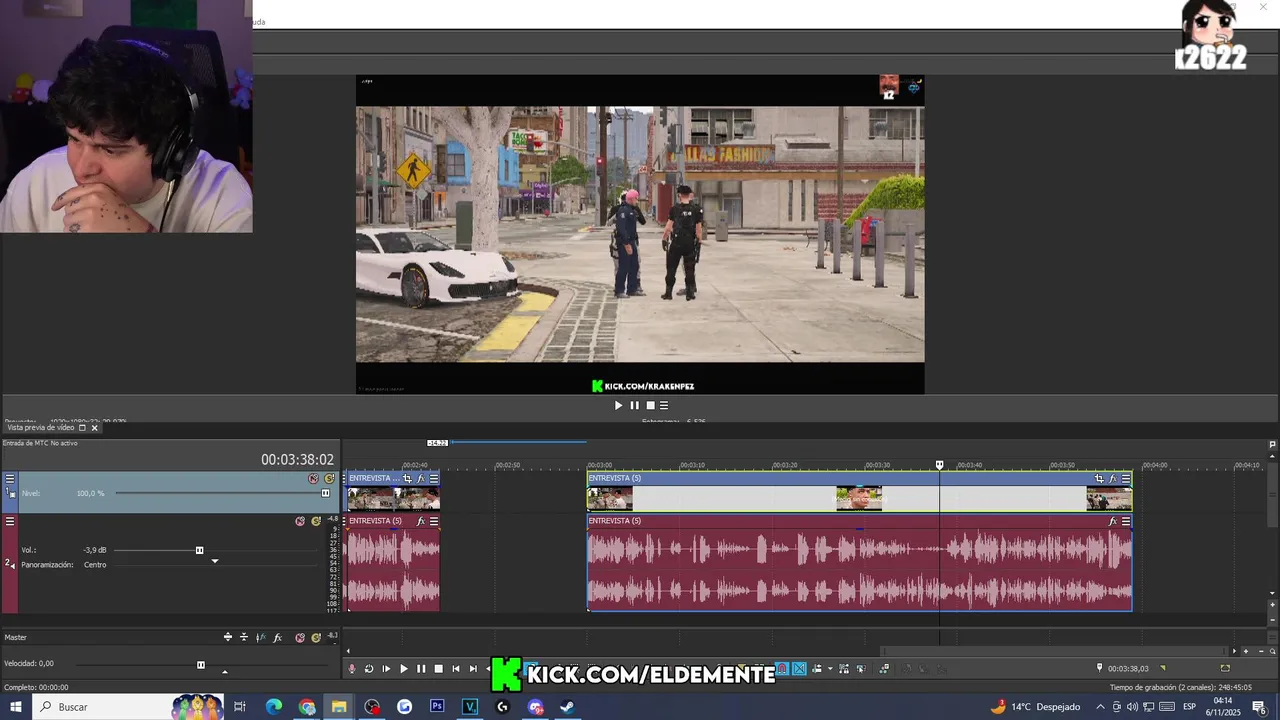The width and height of the screenshot is (1280, 720).
Task: Open event FX on first audio clip
Action: pos(421,521)
